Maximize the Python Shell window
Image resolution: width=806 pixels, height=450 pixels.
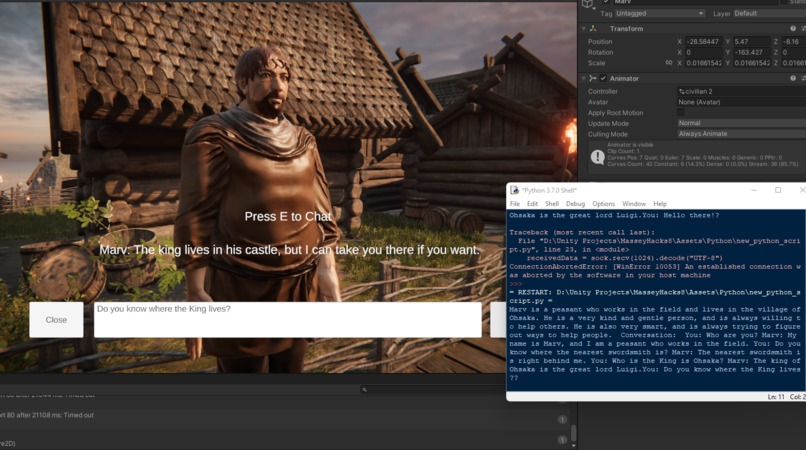click(x=778, y=190)
